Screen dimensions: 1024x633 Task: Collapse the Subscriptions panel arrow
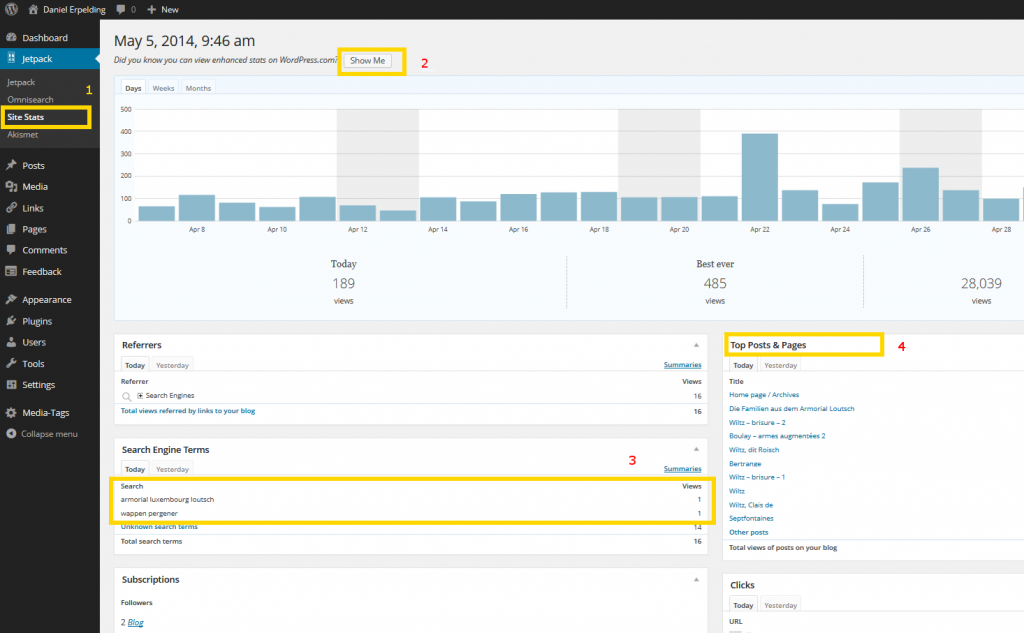[x=696, y=579]
